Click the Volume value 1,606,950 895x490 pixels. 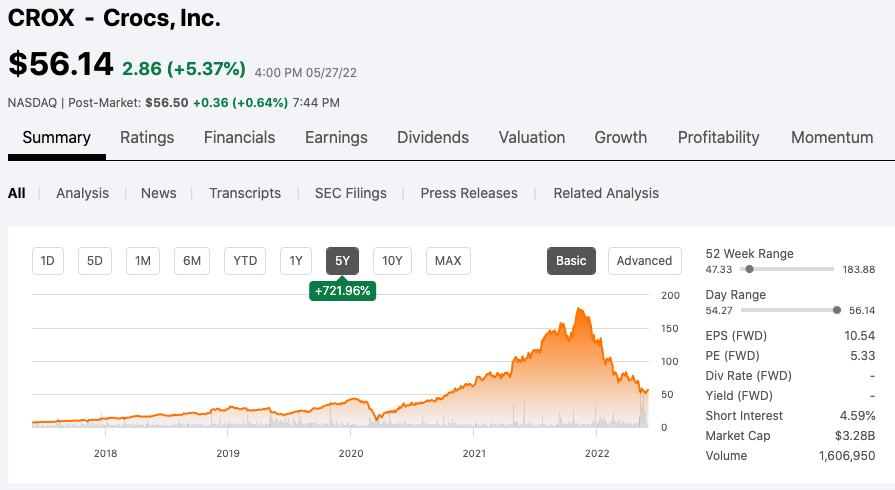pyautogui.click(x=847, y=456)
